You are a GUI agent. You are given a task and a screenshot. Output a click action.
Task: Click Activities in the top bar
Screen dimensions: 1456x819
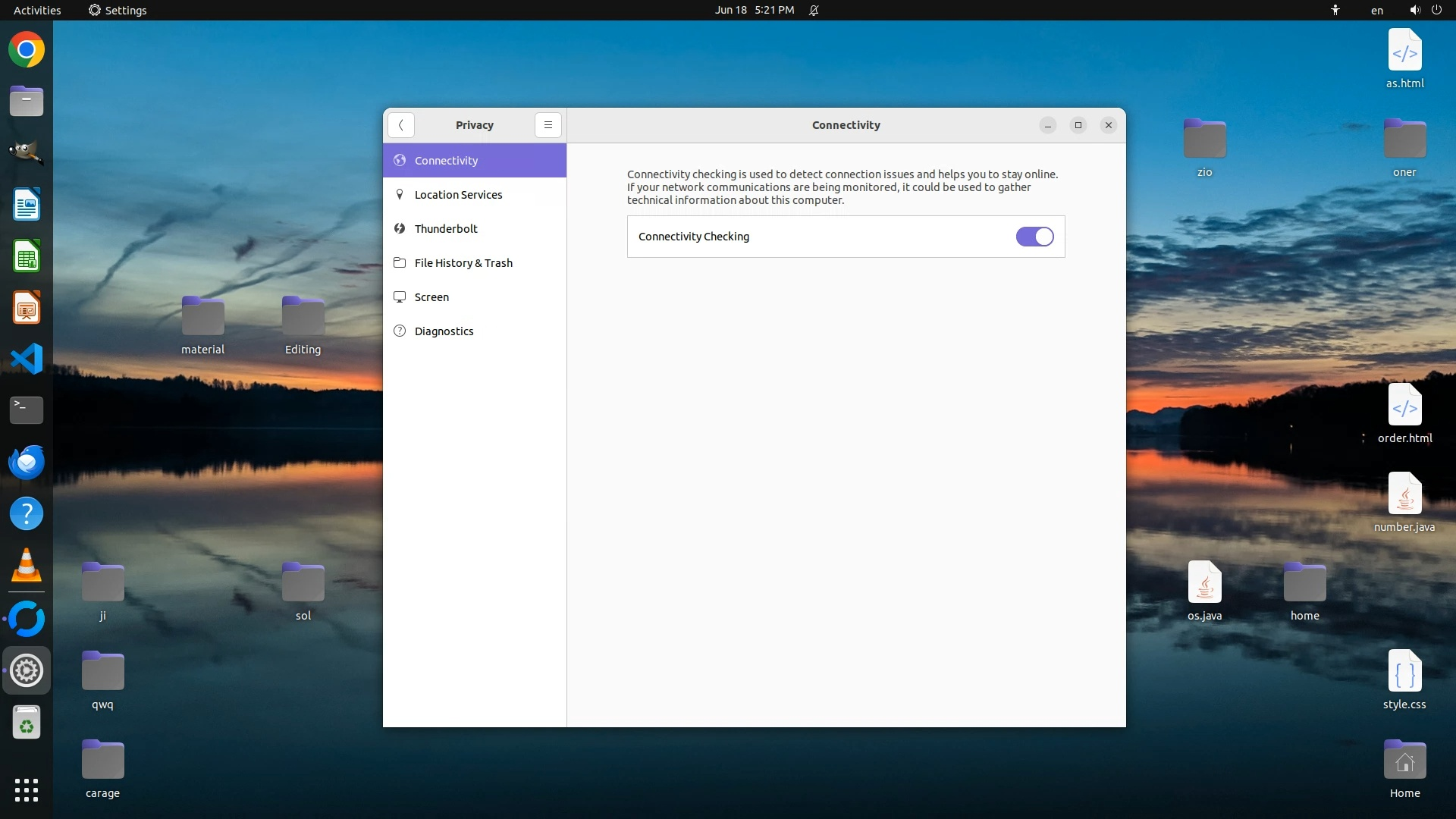click(x=37, y=10)
